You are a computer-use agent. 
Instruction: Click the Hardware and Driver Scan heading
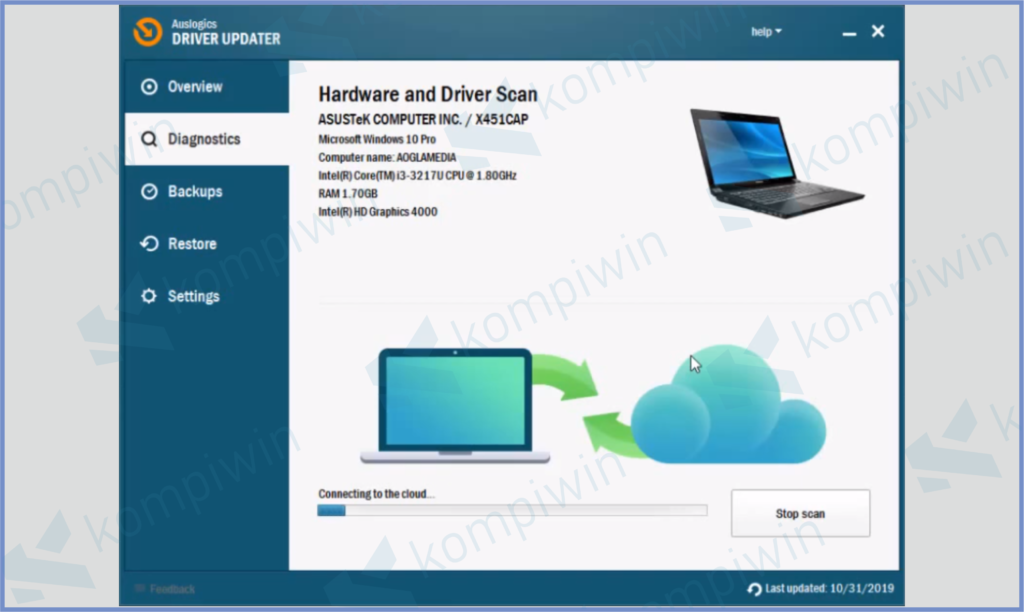tap(427, 95)
